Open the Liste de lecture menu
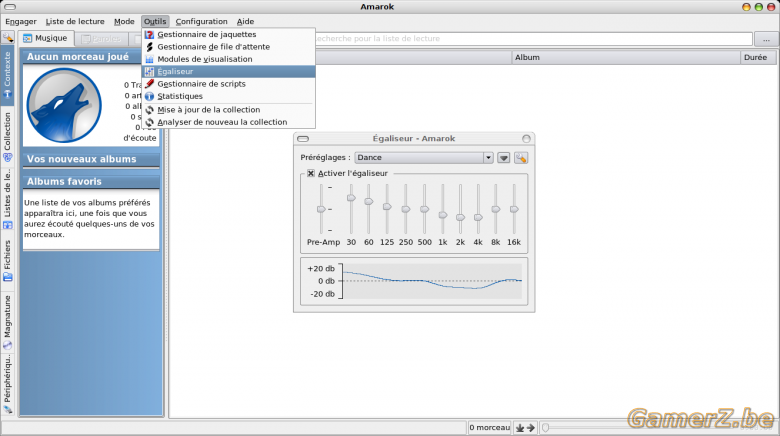 [x=75, y=21]
